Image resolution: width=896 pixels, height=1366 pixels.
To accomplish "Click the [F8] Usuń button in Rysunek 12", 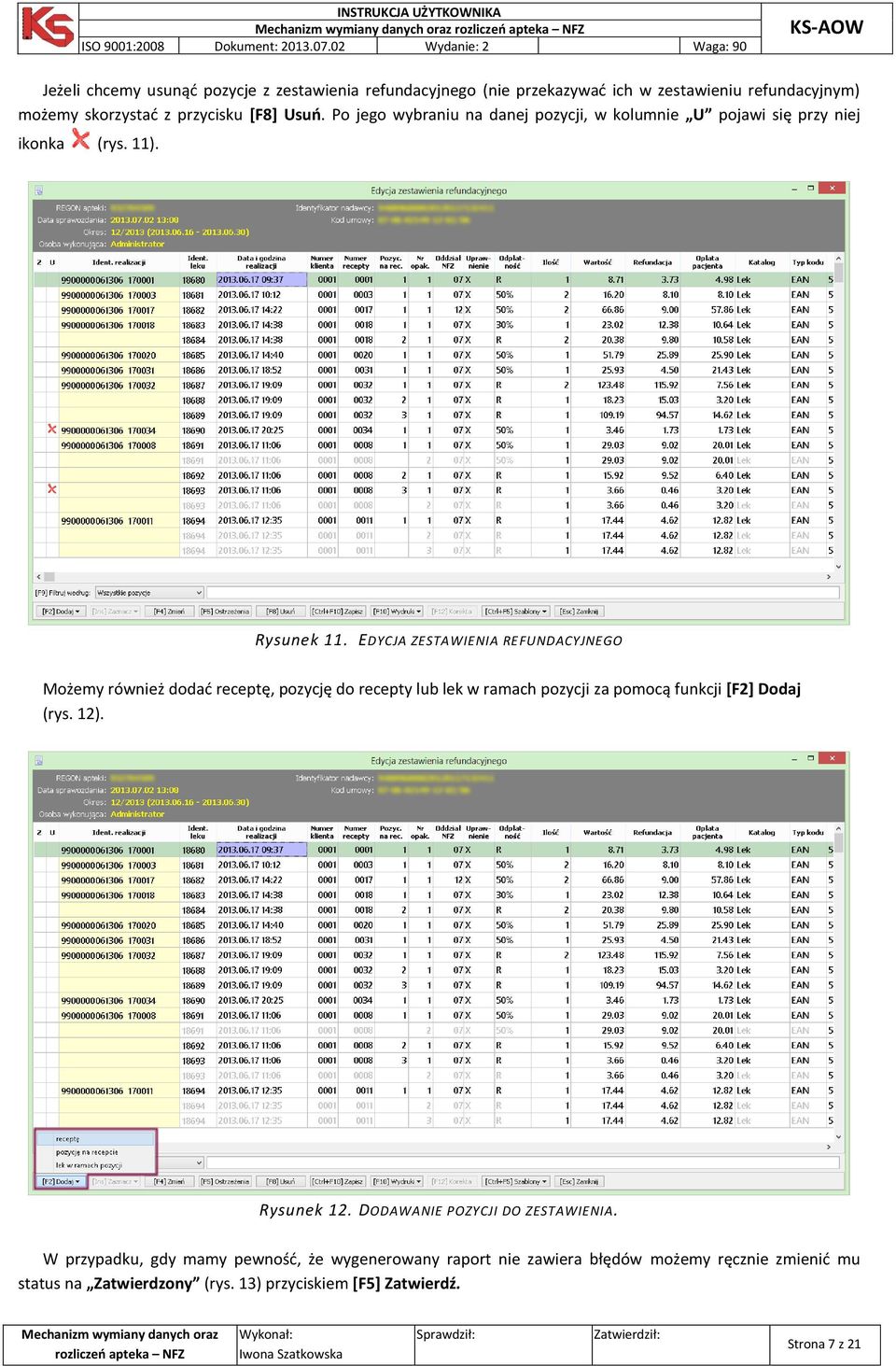I will point(280,1182).
